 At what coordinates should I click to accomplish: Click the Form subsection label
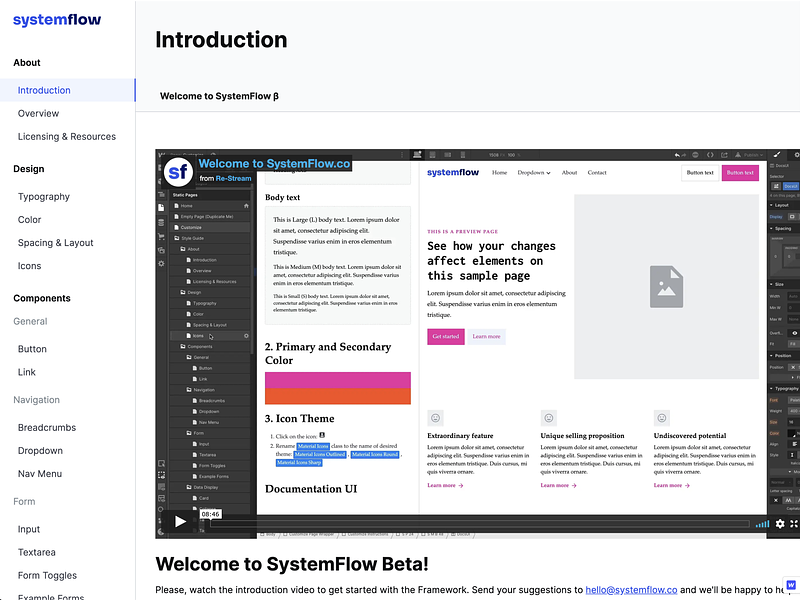(24, 502)
